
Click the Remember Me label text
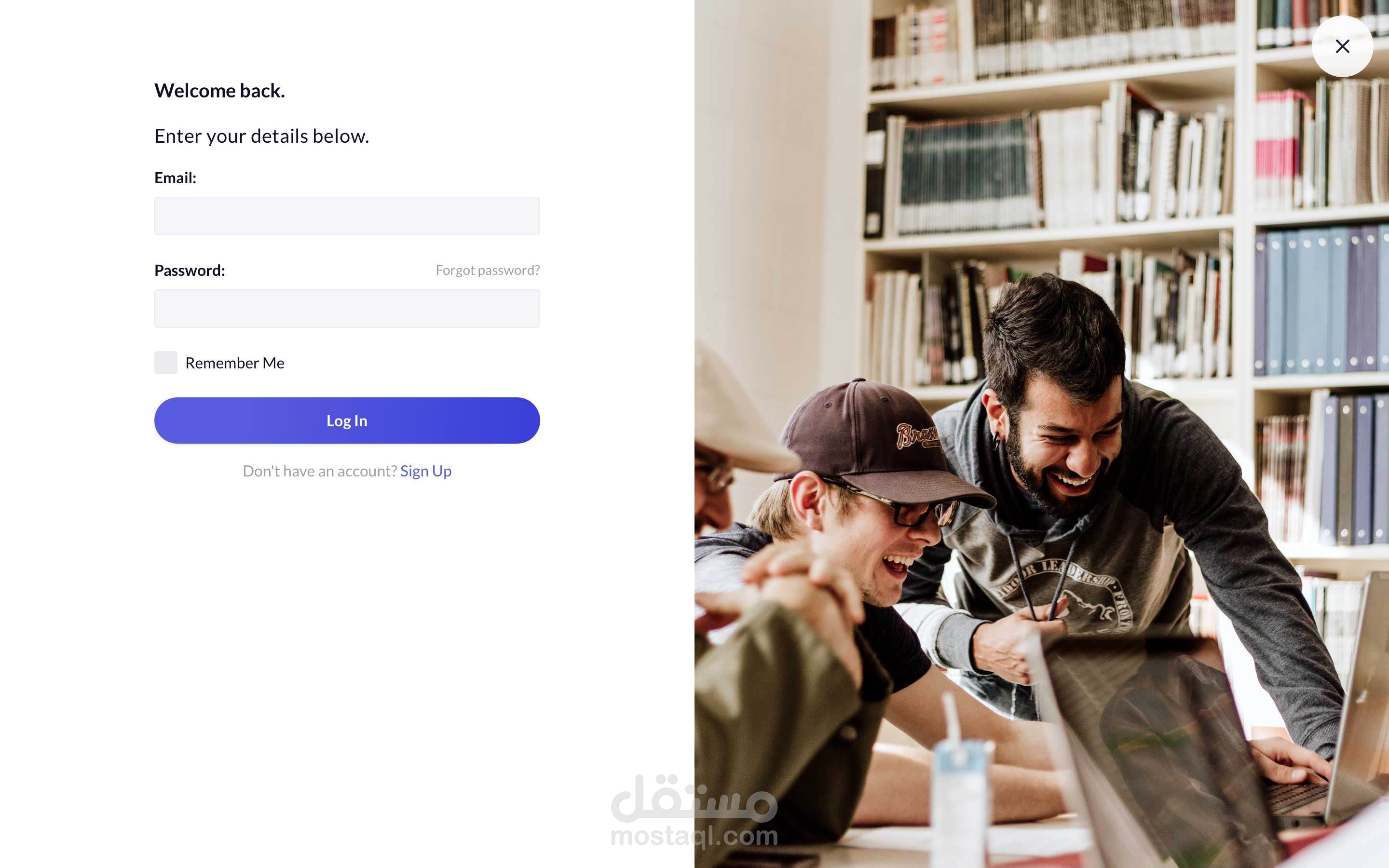235,363
